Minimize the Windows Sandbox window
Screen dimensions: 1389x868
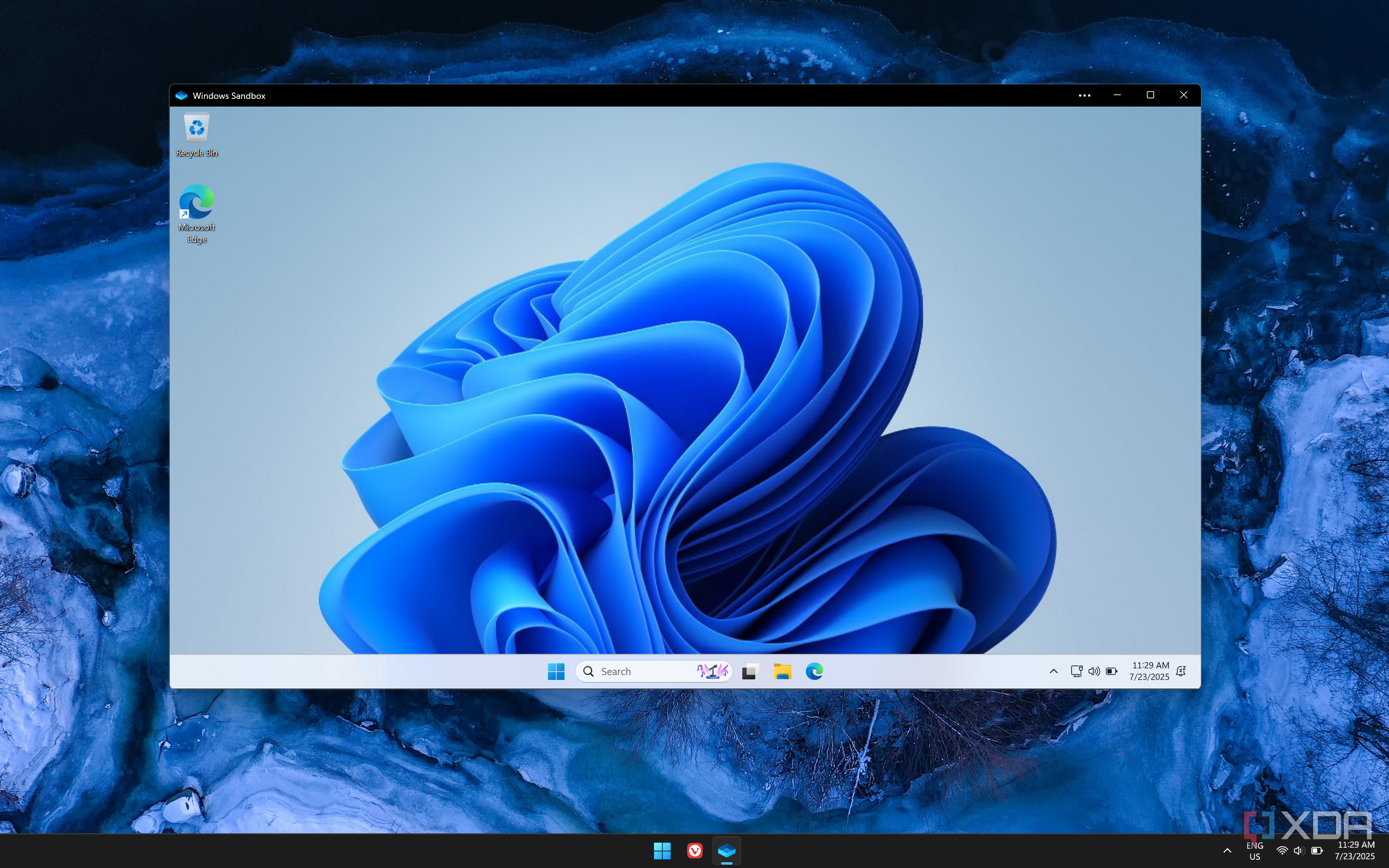tap(1117, 95)
